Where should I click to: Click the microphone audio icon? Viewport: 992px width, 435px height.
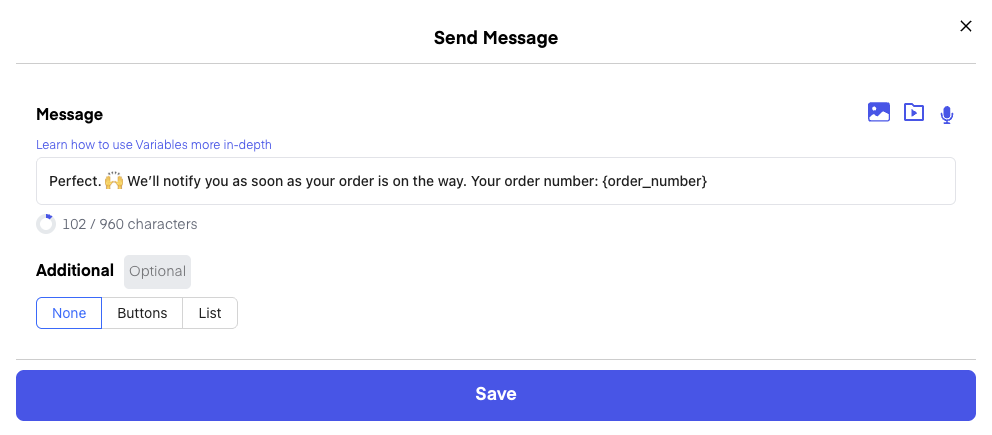click(x=947, y=115)
